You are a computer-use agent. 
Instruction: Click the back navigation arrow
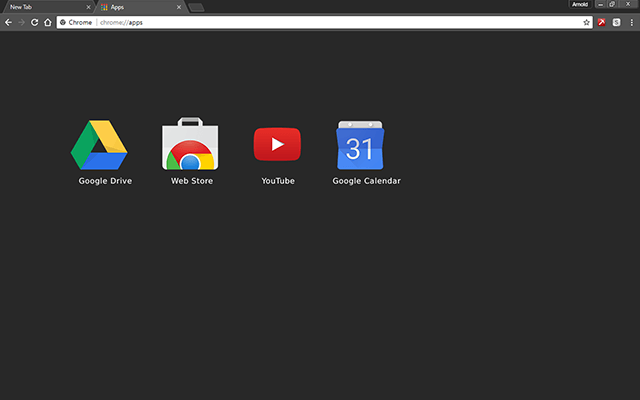pos(9,22)
